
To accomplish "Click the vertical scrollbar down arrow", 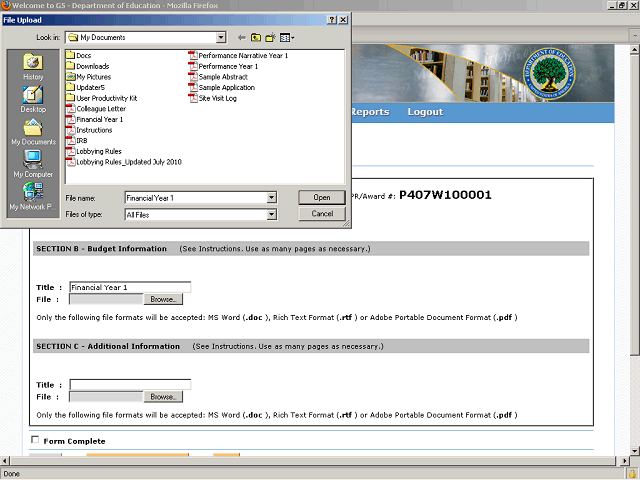I will 634,451.
